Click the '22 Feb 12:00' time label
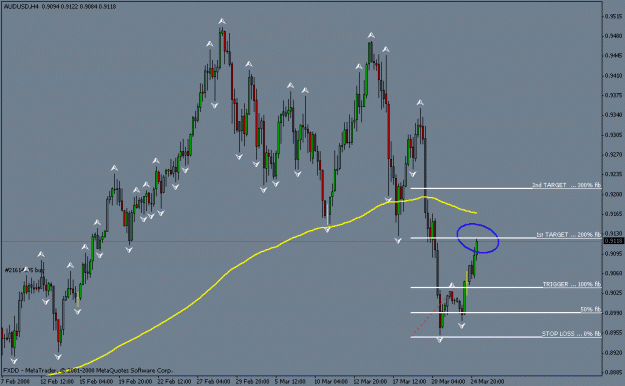Viewport: 625px width, 386px height. coord(174,382)
